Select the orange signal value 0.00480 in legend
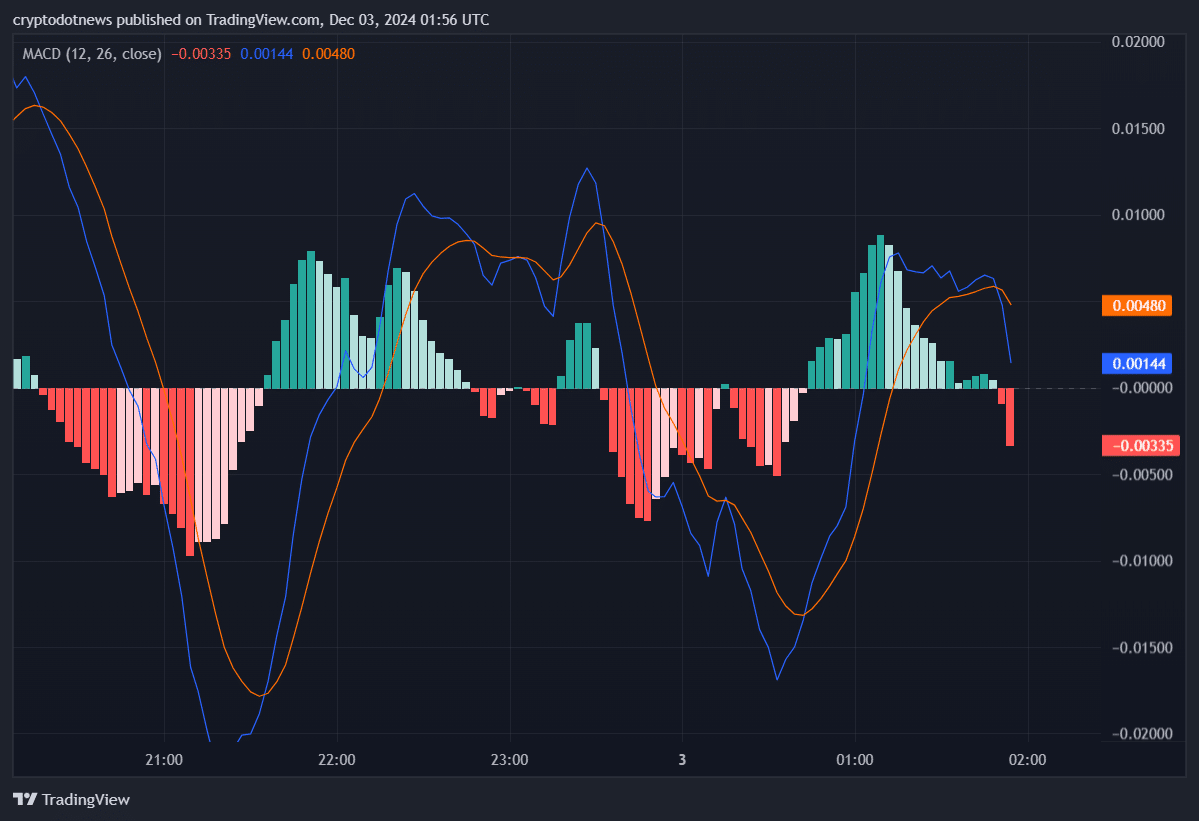The height and width of the screenshot is (821, 1199). pos(328,54)
